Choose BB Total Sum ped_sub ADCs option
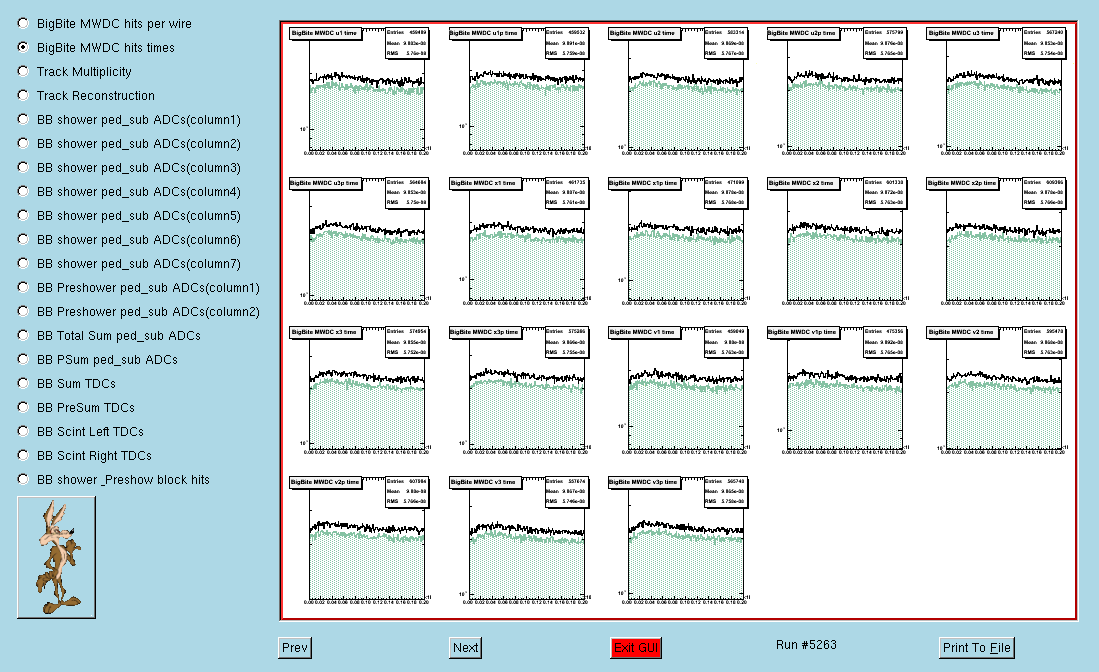This screenshot has height=672, width=1099. [23, 335]
